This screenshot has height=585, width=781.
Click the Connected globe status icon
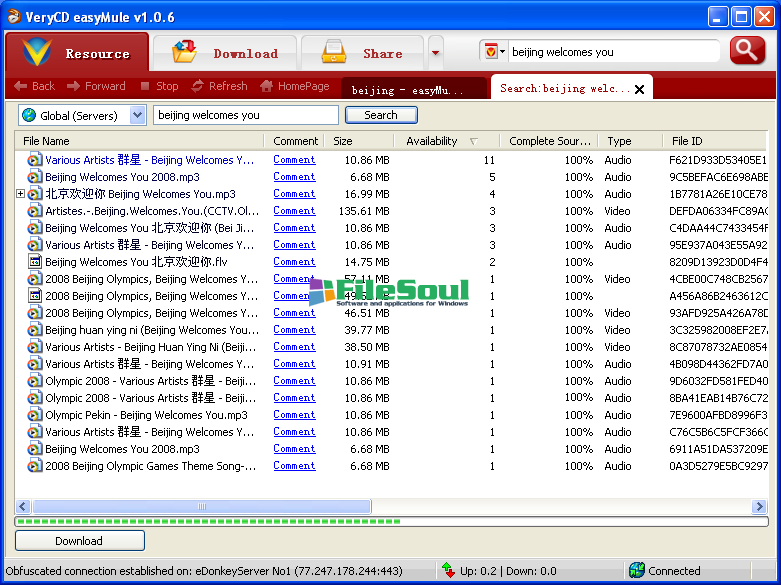click(636, 571)
